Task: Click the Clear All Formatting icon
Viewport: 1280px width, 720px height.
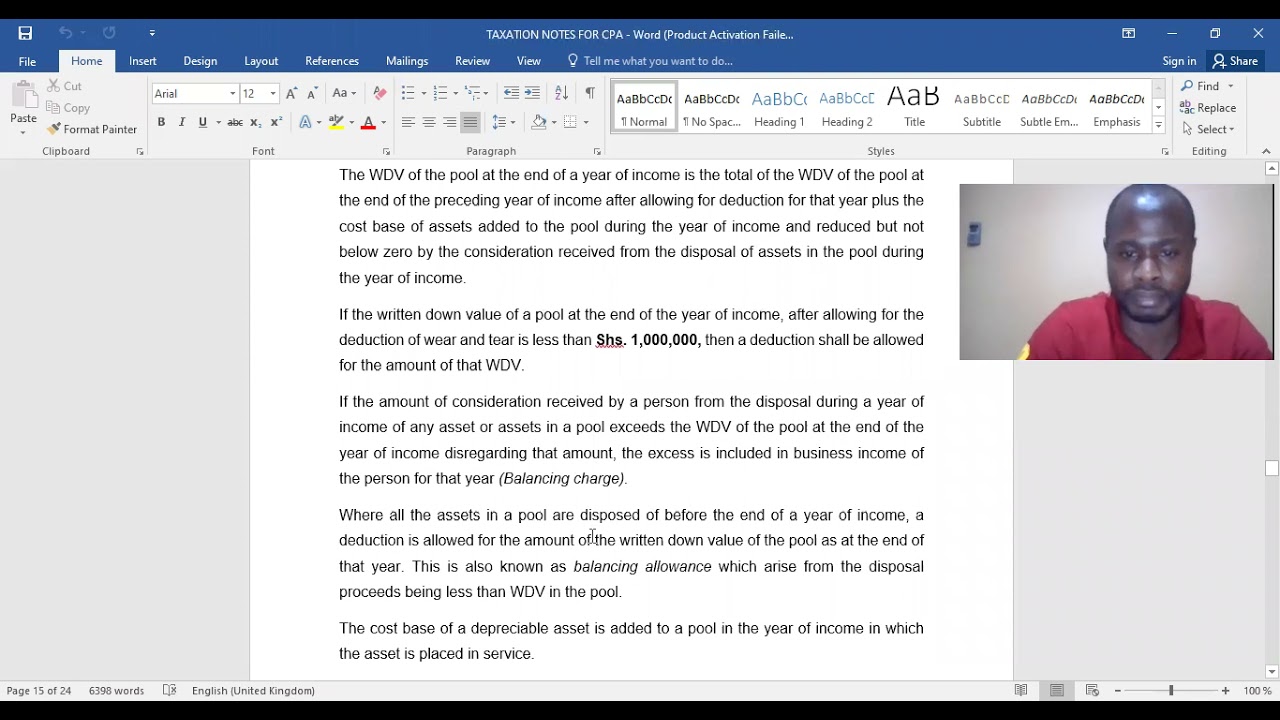Action: pyautogui.click(x=380, y=93)
